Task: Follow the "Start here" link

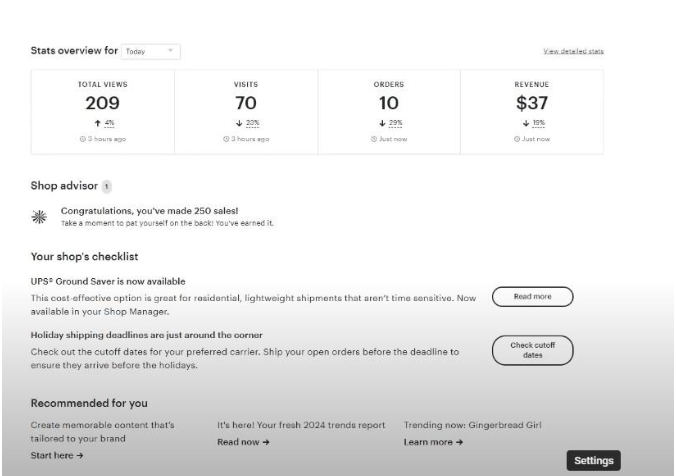Action: click(56, 455)
